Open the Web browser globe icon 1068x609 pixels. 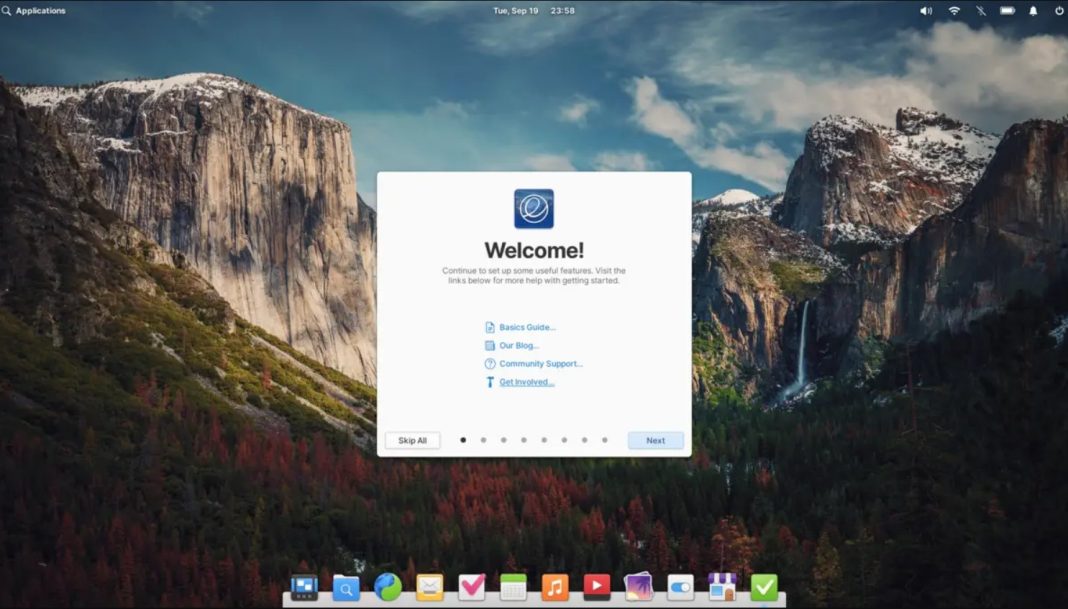tap(388, 587)
